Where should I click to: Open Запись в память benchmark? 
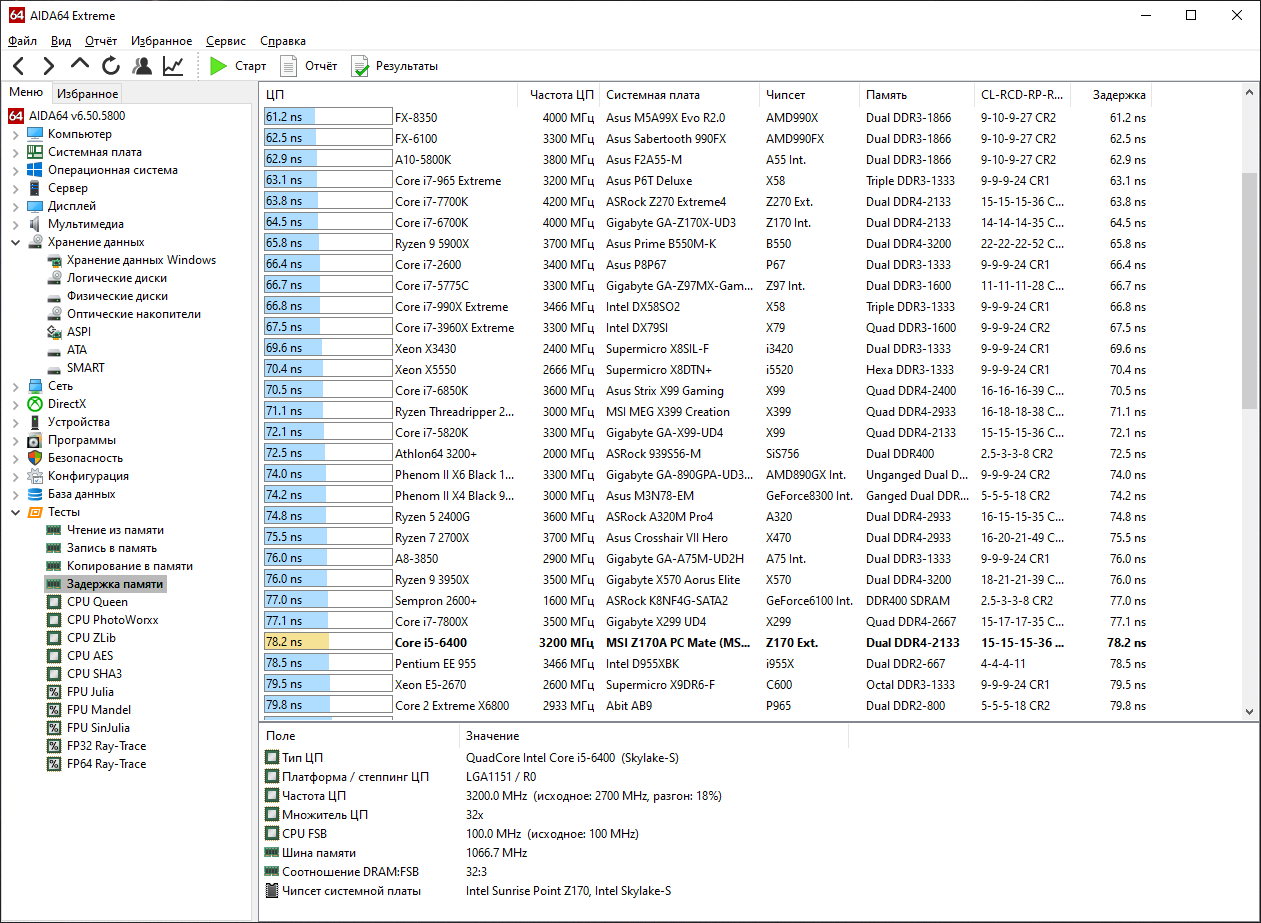click(111, 548)
